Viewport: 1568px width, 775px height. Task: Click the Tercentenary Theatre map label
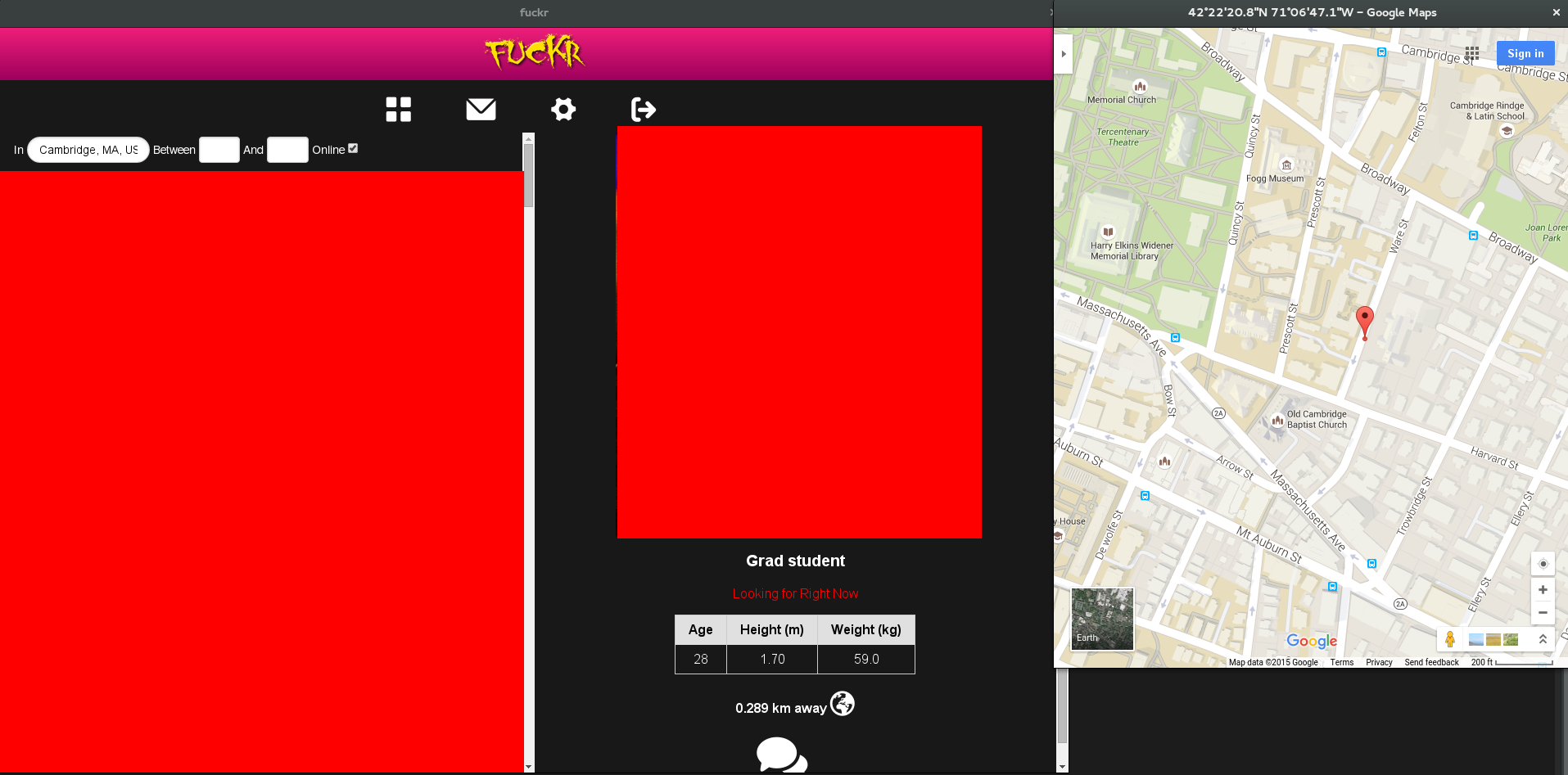1123,137
